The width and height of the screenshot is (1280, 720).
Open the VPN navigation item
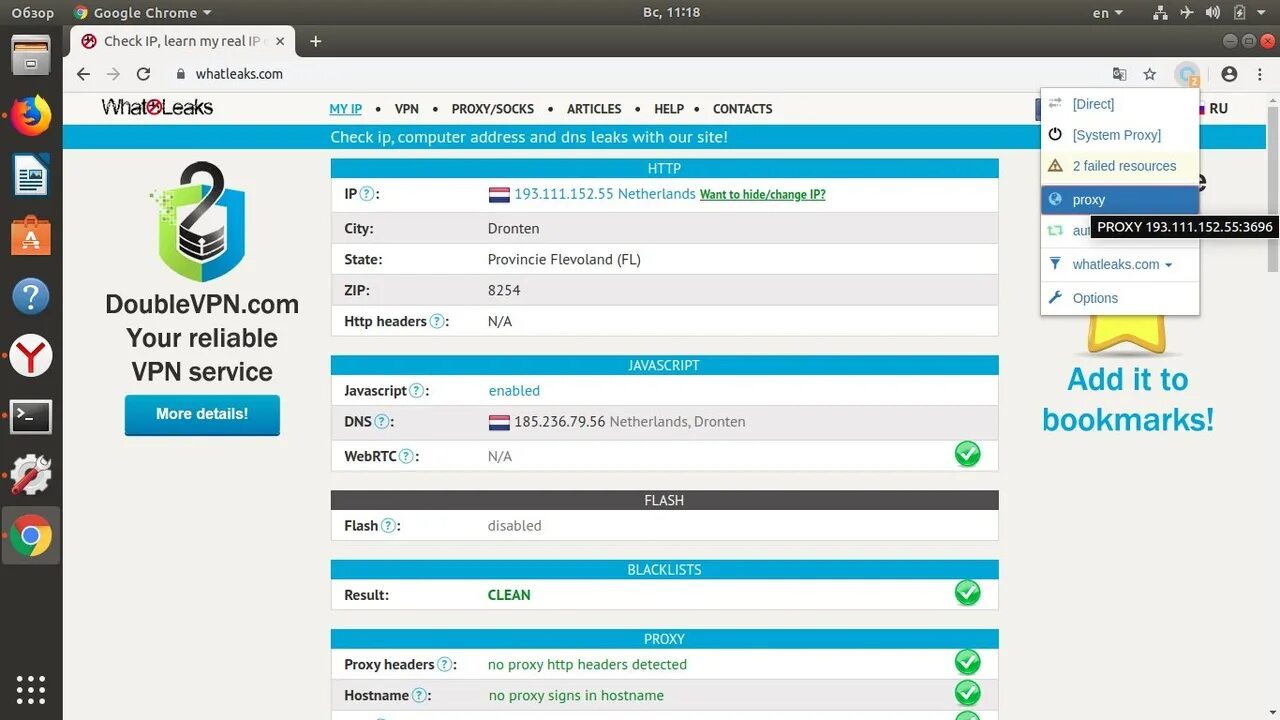[x=406, y=109]
